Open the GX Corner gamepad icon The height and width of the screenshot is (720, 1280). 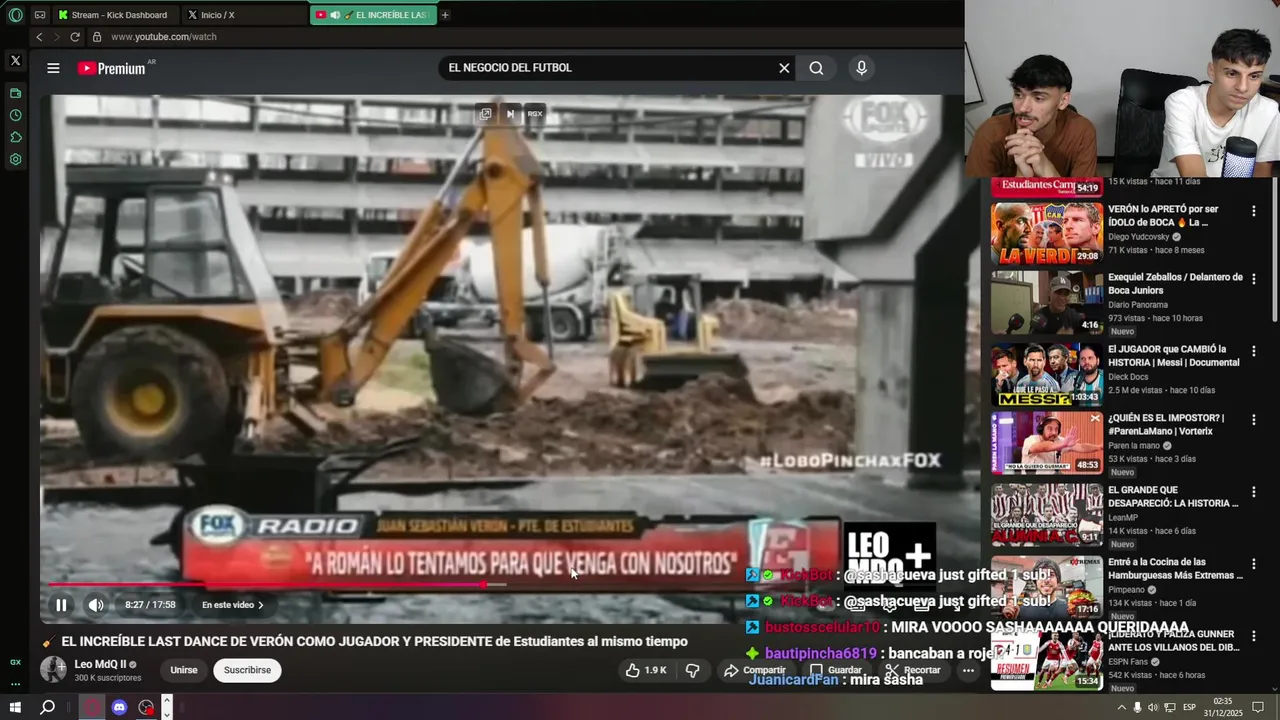40,15
